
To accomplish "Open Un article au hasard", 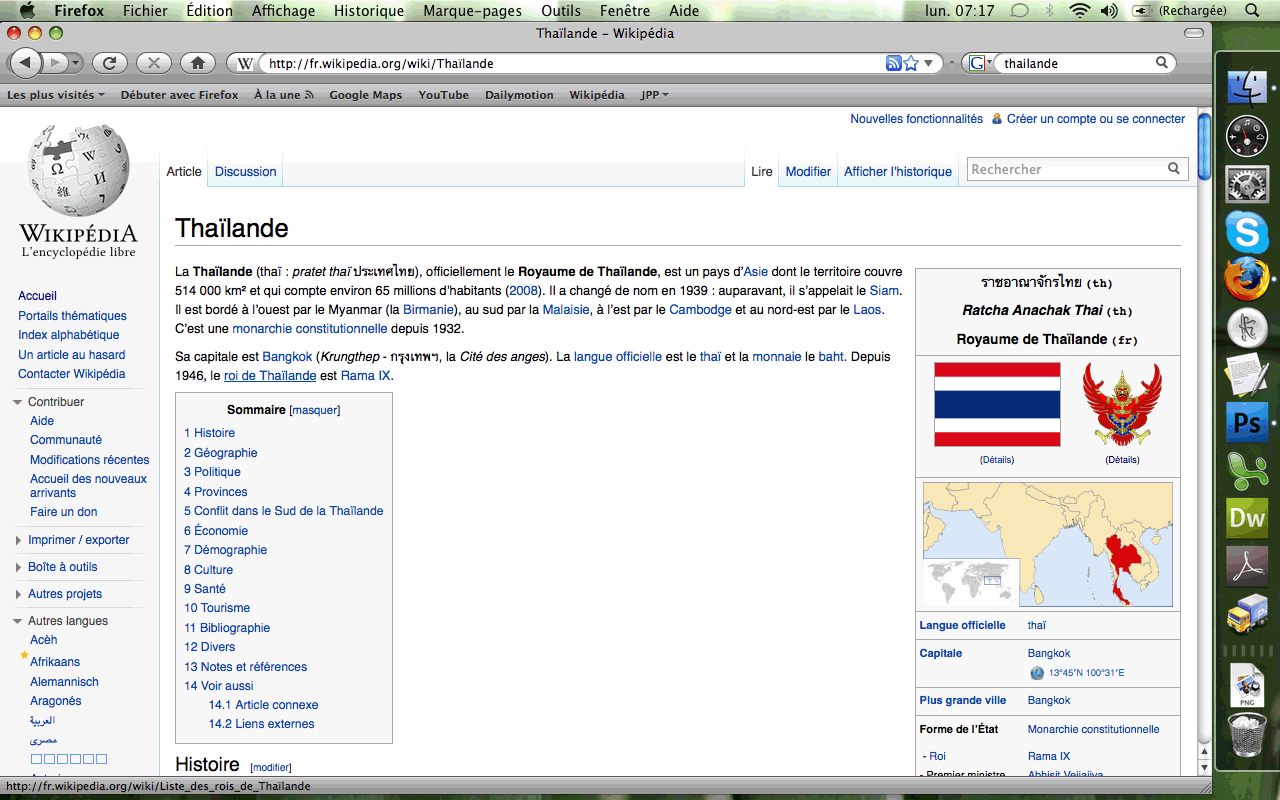I will coord(72,354).
